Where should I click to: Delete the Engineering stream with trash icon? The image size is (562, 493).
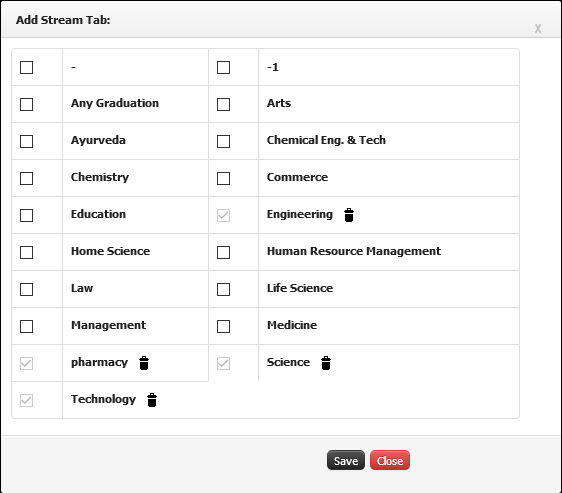(x=349, y=215)
